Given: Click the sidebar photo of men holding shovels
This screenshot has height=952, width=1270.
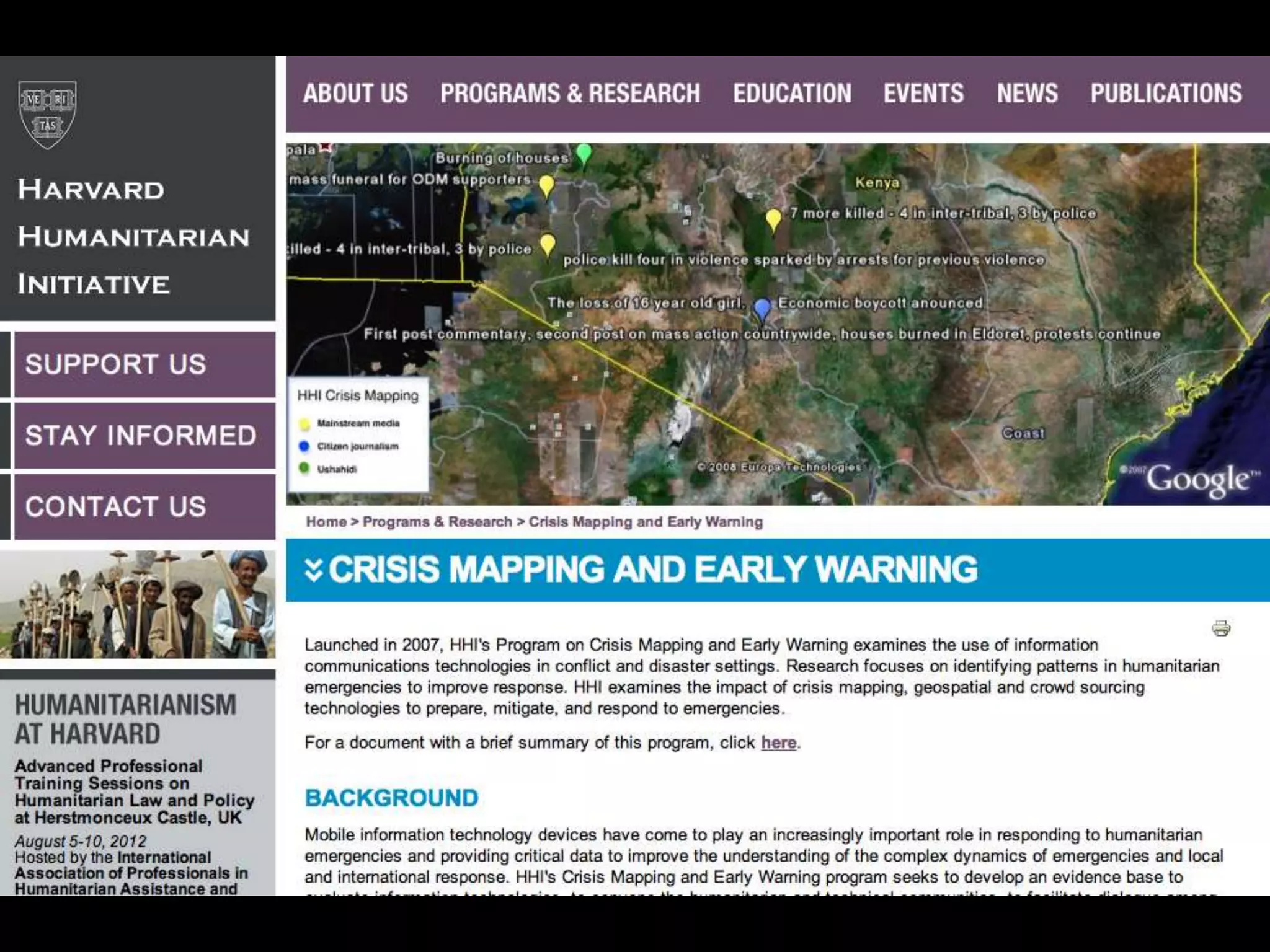Looking at the screenshot, I should pyautogui.click(x=138, y=604).
